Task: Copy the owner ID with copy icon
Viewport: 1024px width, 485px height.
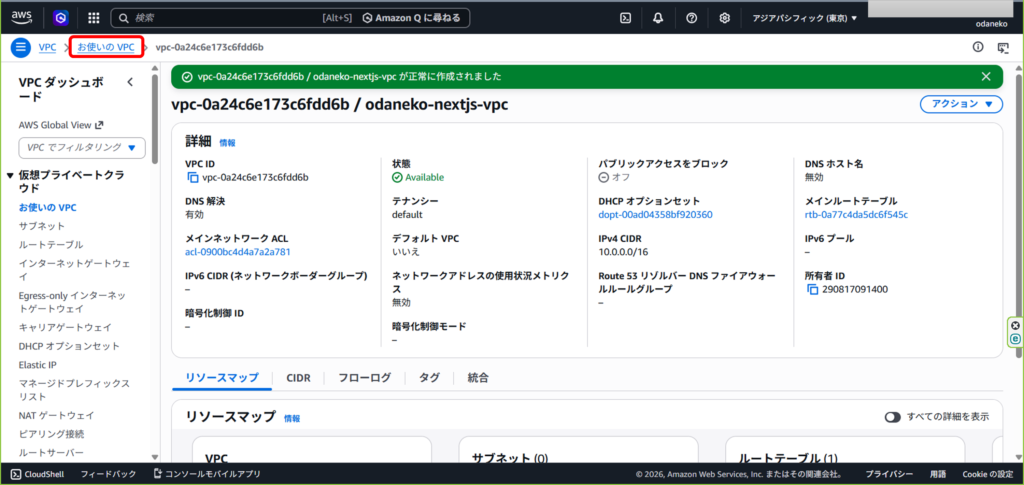Action: pos(812,290)
